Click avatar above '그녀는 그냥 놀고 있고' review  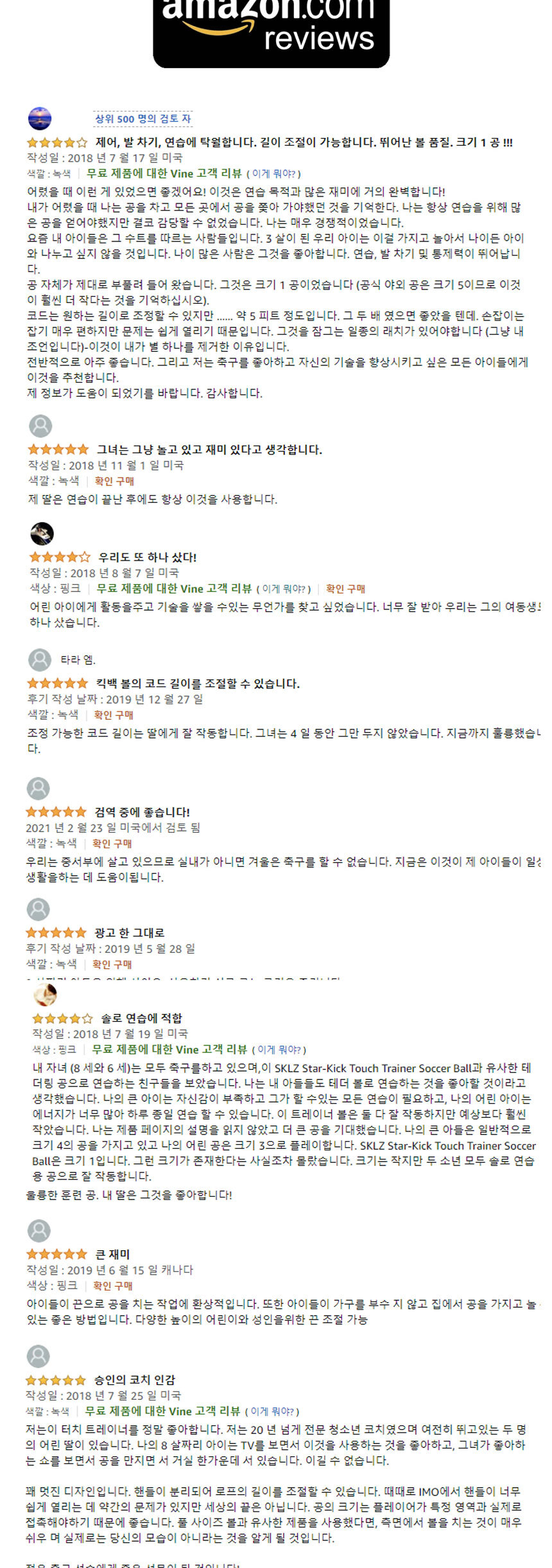pyautogui.click(x=40, y=426)
